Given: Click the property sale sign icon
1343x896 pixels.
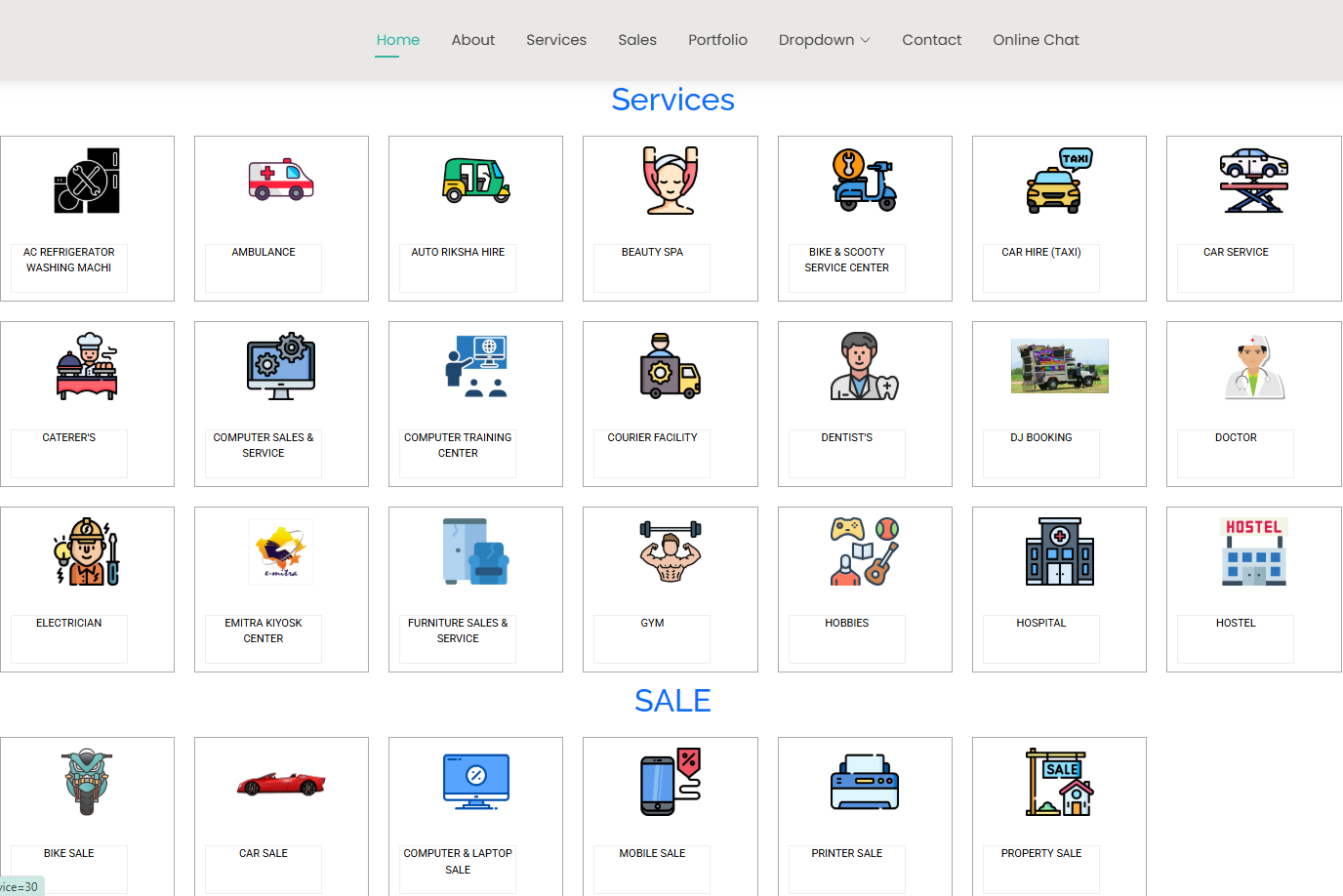Looking at the screenshot, I should [1059, 782].
